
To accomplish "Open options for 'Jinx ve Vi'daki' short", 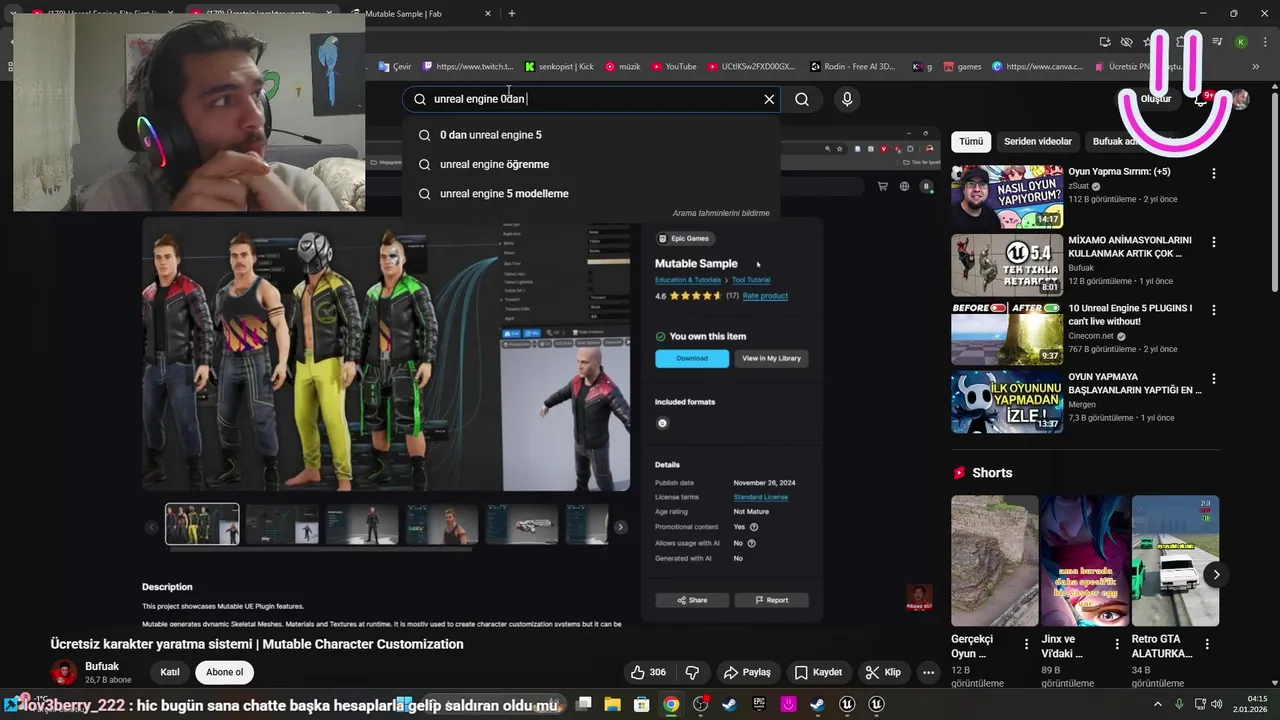I will (1117, 645).
